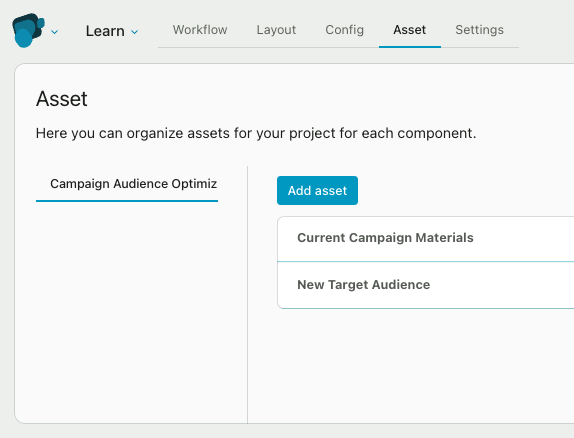Click the active underline below Asset tab
This screenshot has height=438, width=574.
click(x=410, y=47)
